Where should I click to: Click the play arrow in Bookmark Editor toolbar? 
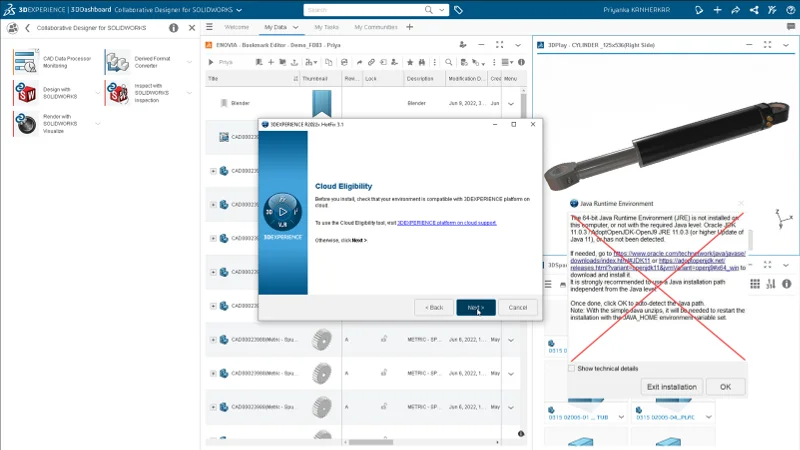point(211,62)
